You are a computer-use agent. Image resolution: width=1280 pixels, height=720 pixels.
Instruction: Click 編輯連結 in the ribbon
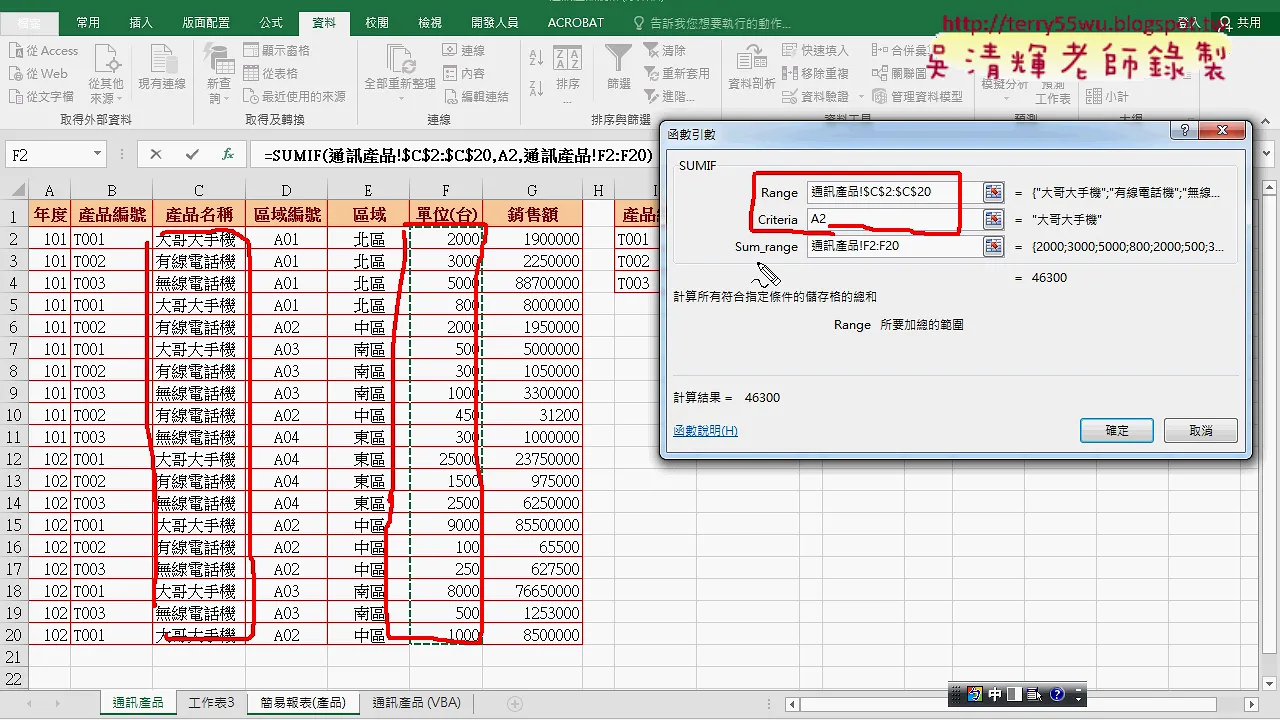pos(476,97)
